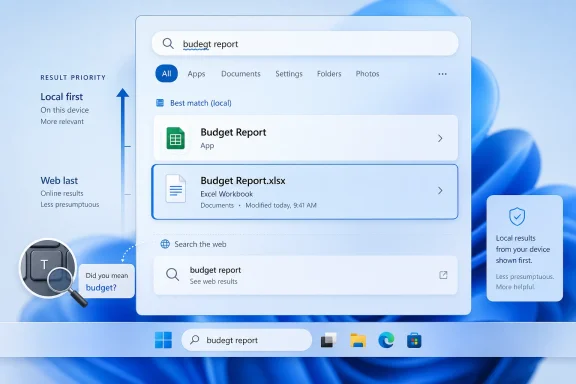Click the 'budget?' spelling suggestion
Screen dimensions: 576x384
coord(101,288)
